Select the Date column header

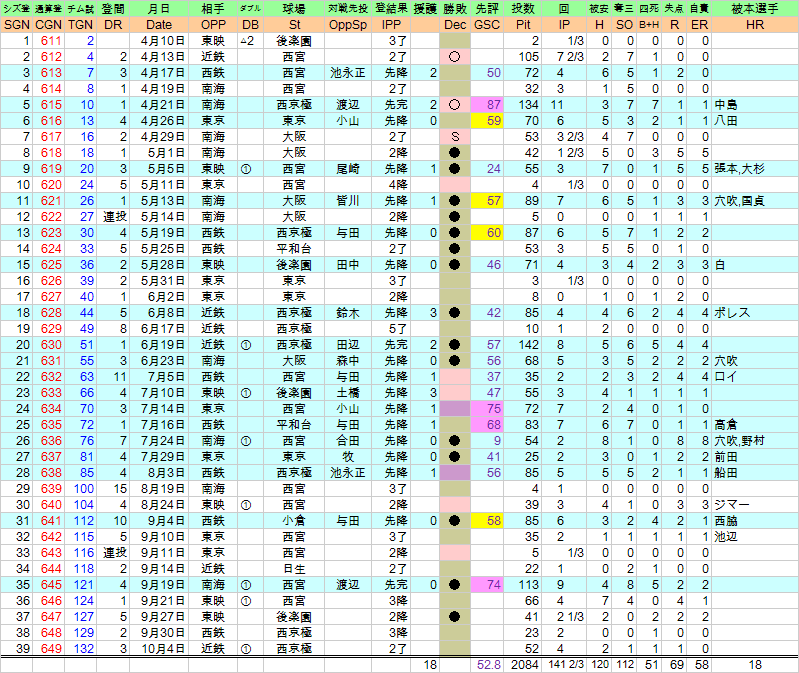(x=159, y=24)
